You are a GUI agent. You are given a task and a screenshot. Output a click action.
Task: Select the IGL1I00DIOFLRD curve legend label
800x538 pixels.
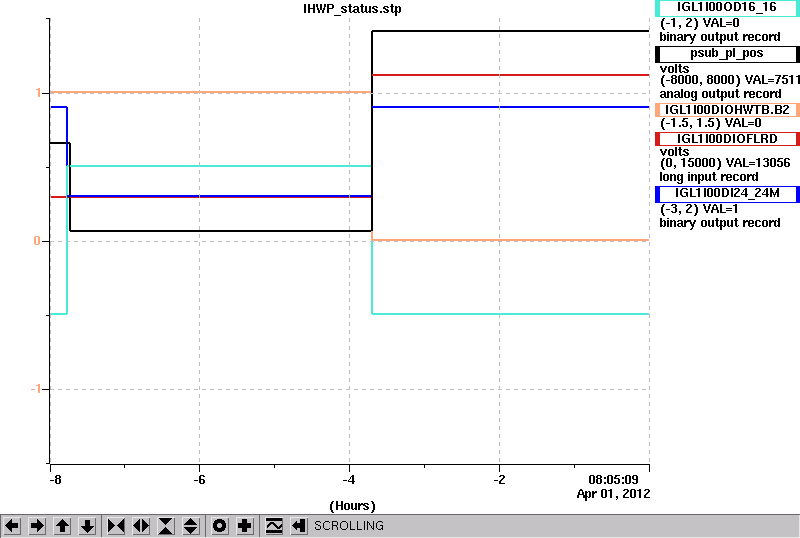727,139
